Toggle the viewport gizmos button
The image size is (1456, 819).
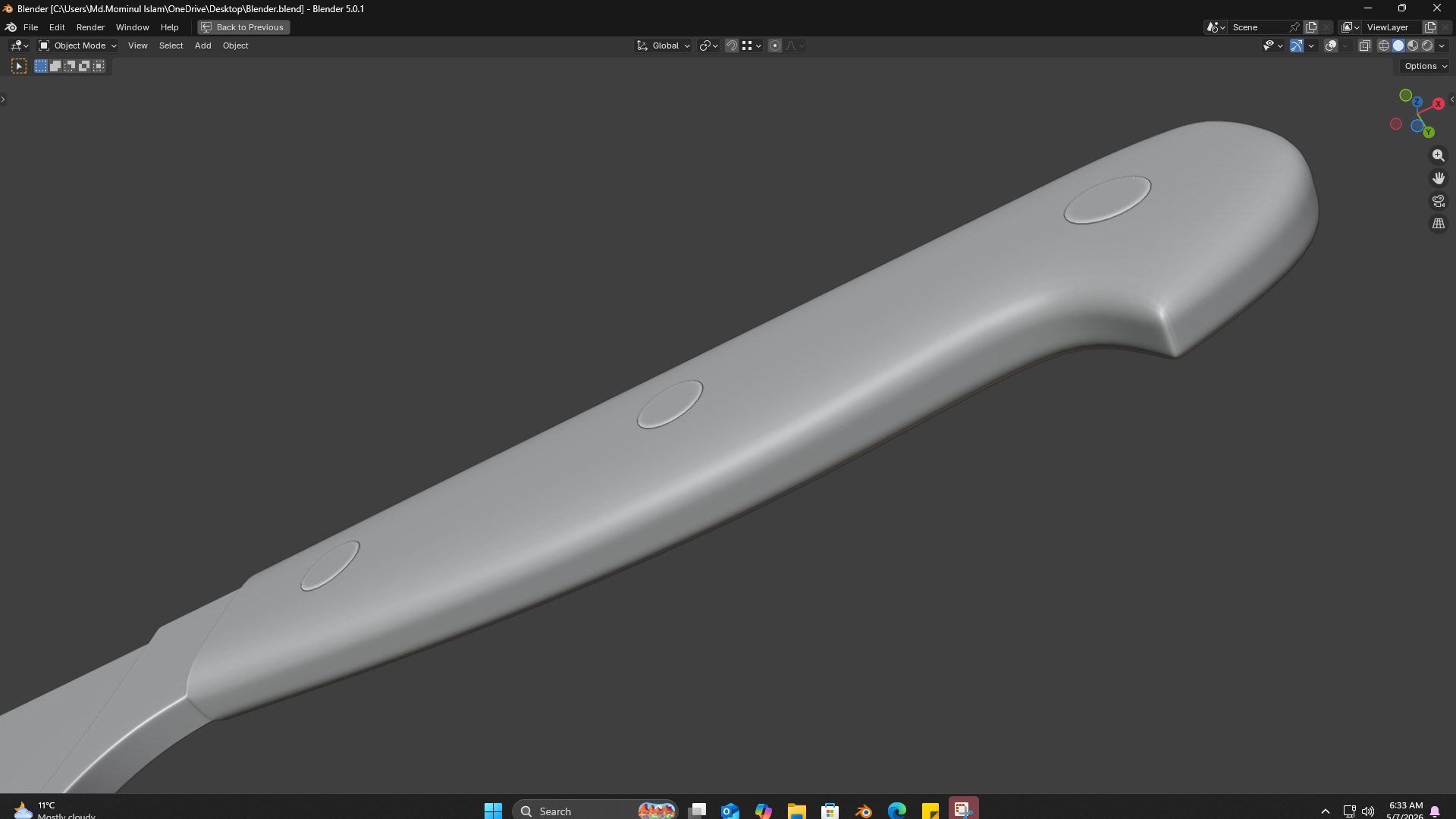click(1297, 45)
